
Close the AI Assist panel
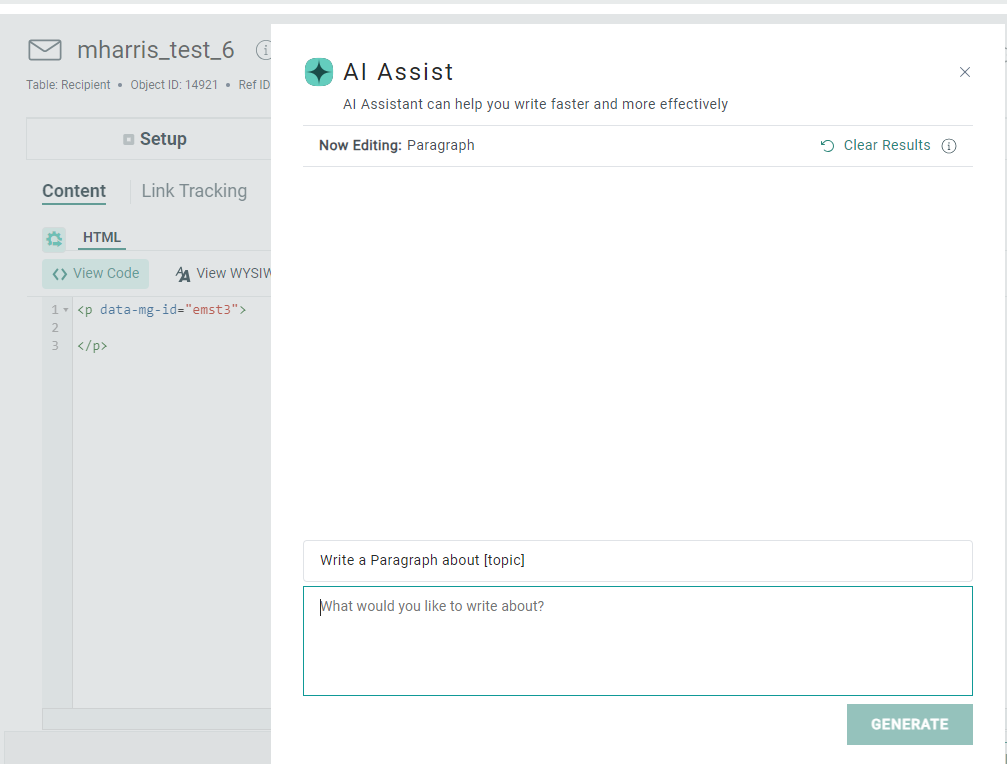pos(964,72)
